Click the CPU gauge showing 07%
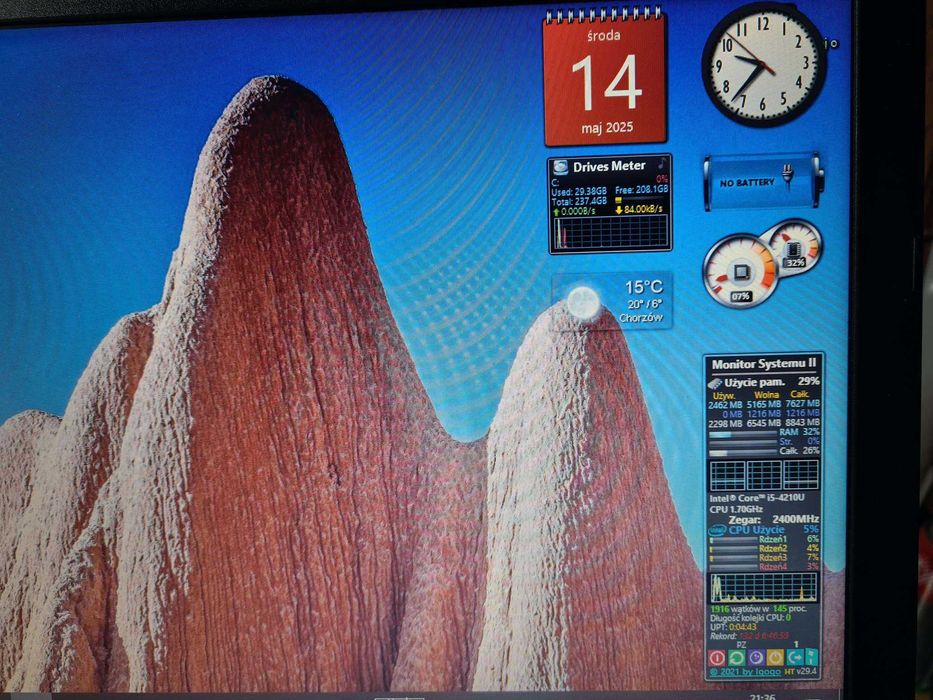 click(740, 271)
